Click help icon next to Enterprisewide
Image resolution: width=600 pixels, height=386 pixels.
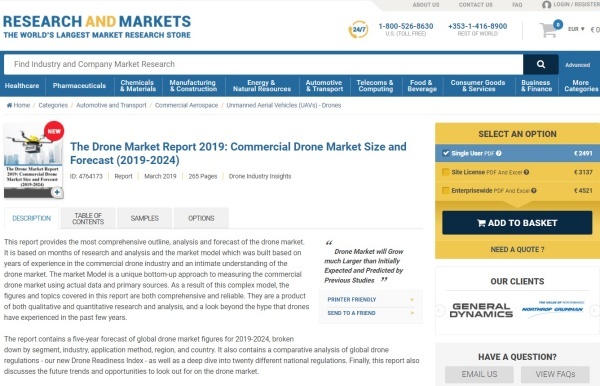click(x=533, y=191)
